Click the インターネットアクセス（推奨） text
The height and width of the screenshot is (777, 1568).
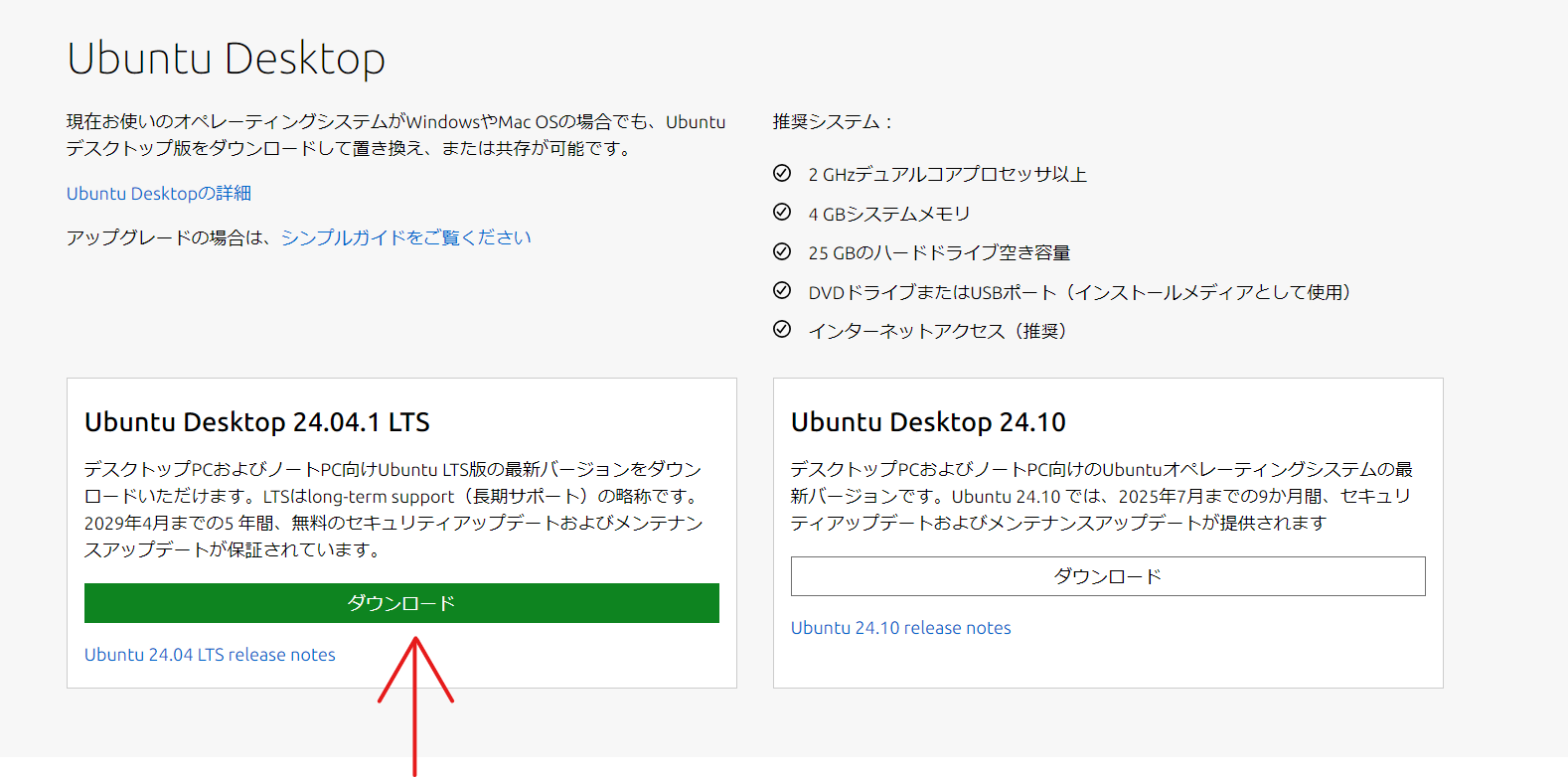click(938, 331)
